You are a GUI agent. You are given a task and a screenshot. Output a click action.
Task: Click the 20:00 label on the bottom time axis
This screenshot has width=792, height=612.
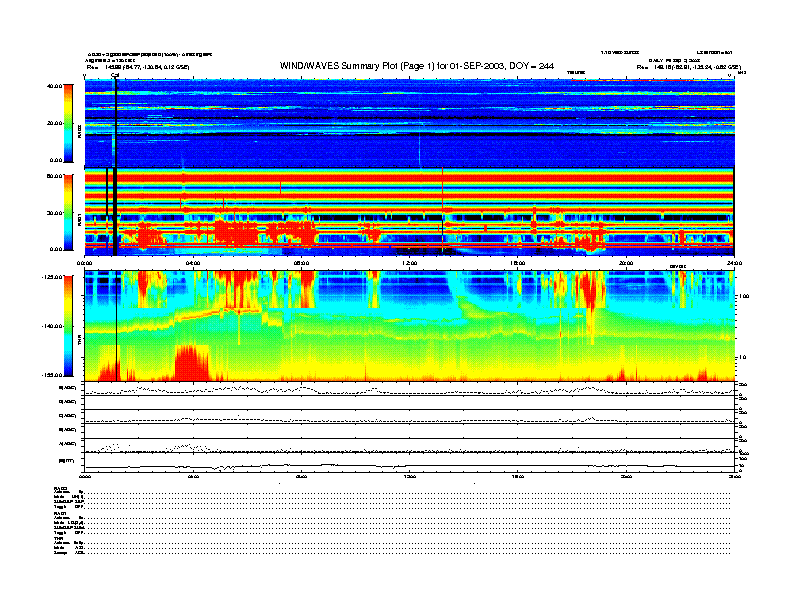coord(626,476)
